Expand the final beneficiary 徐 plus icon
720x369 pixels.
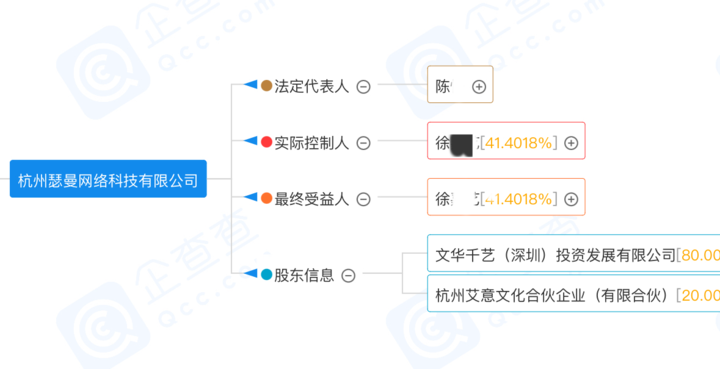pos(571,200)
